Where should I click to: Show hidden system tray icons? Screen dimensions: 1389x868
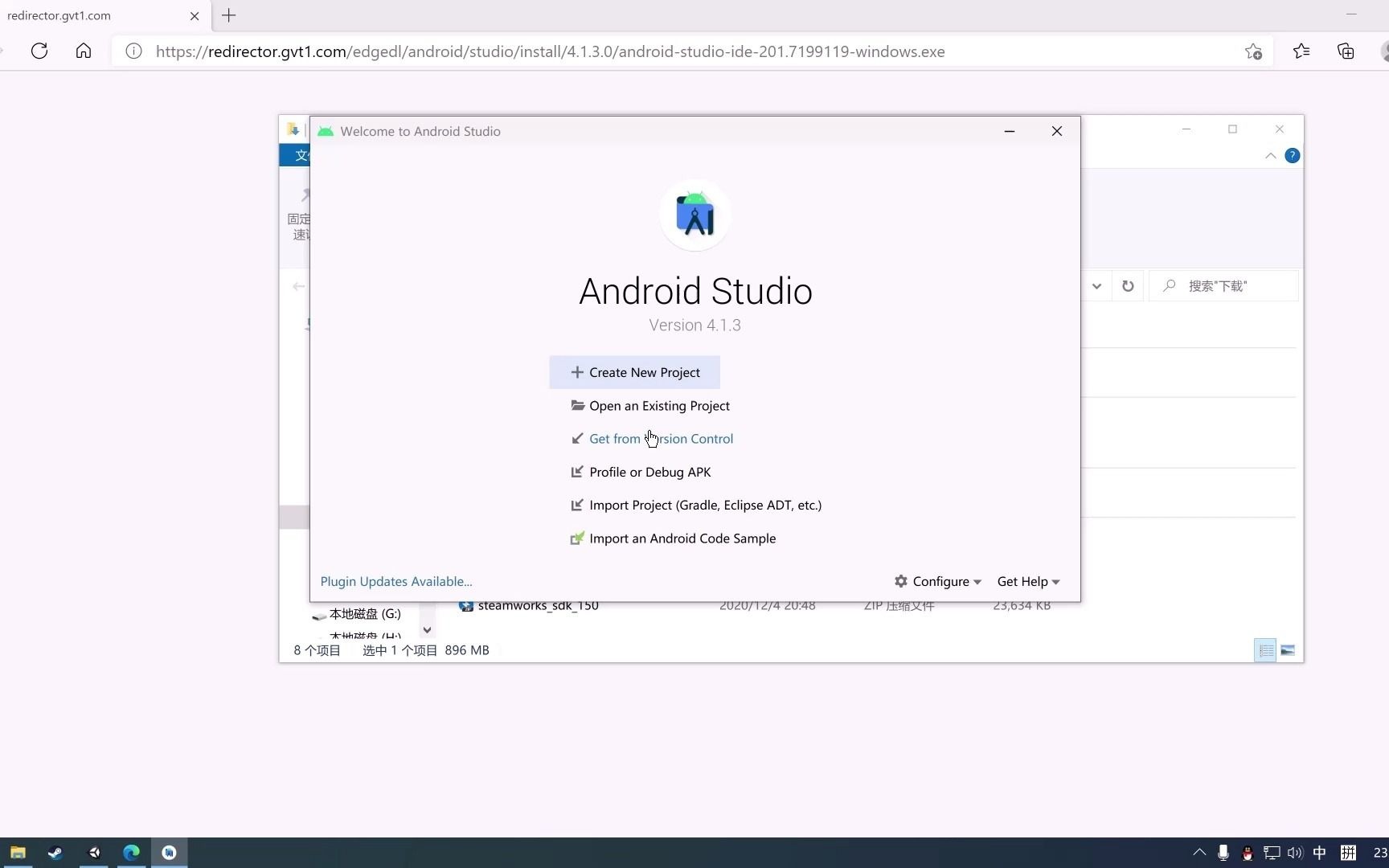pos(1199,853)
